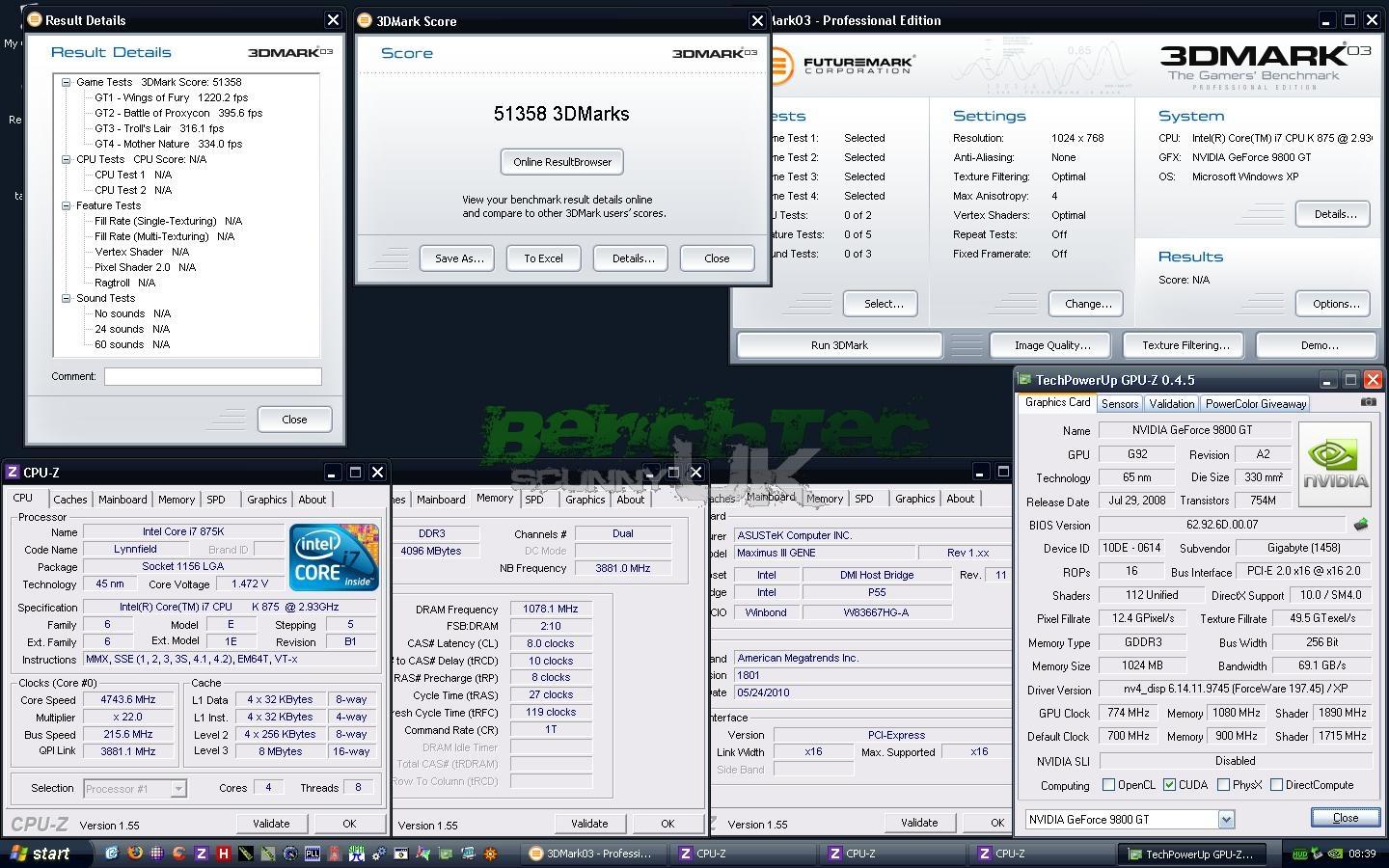The image size is (1389, 868).
Task: Click the HUD system tray icon
Action: (x=1300, y=854)
